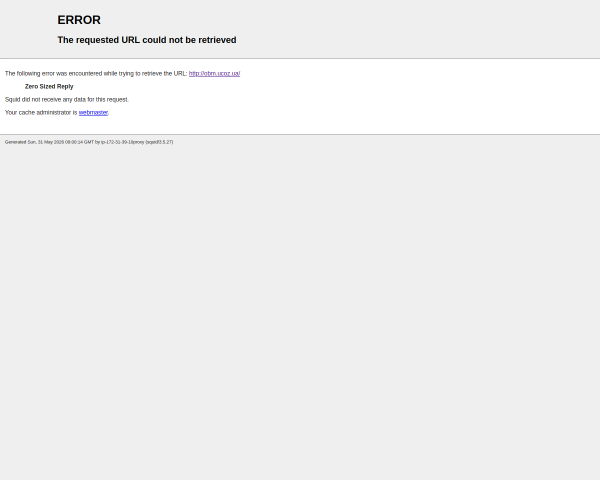Click the word 'requested' in the subheading

[98, 40]
